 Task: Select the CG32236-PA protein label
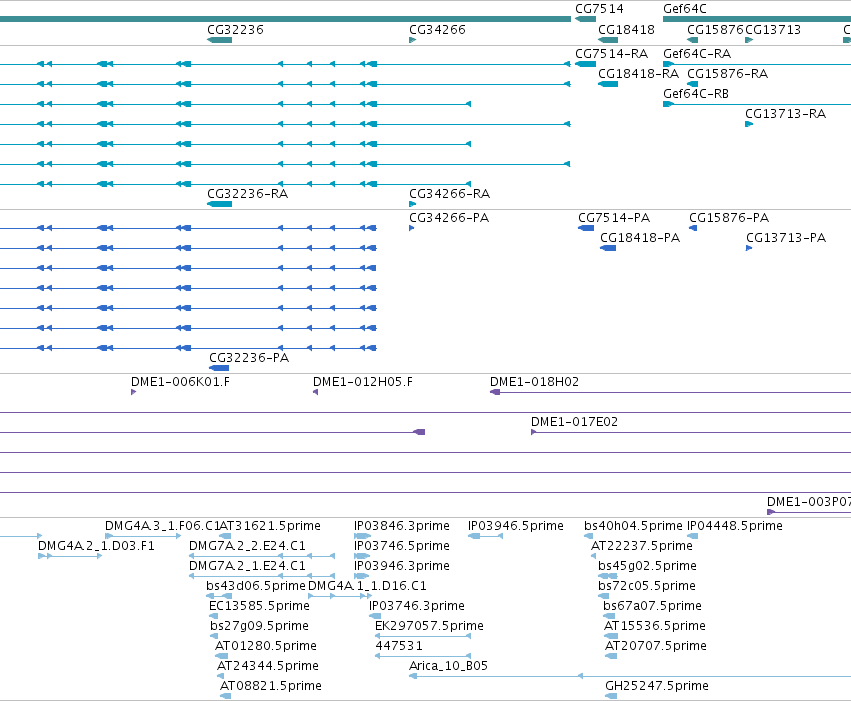249,358
